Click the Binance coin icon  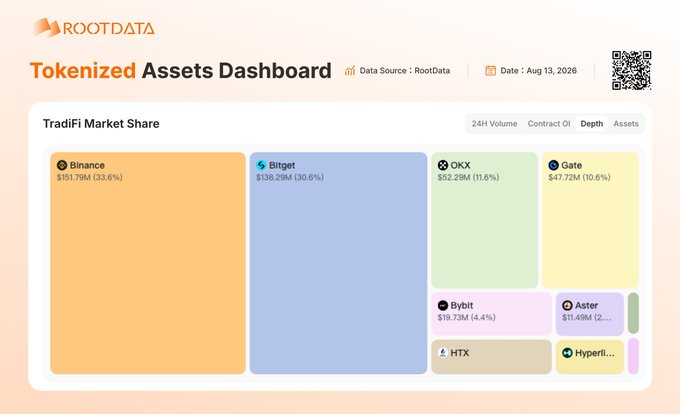click(x=62, y=165)
